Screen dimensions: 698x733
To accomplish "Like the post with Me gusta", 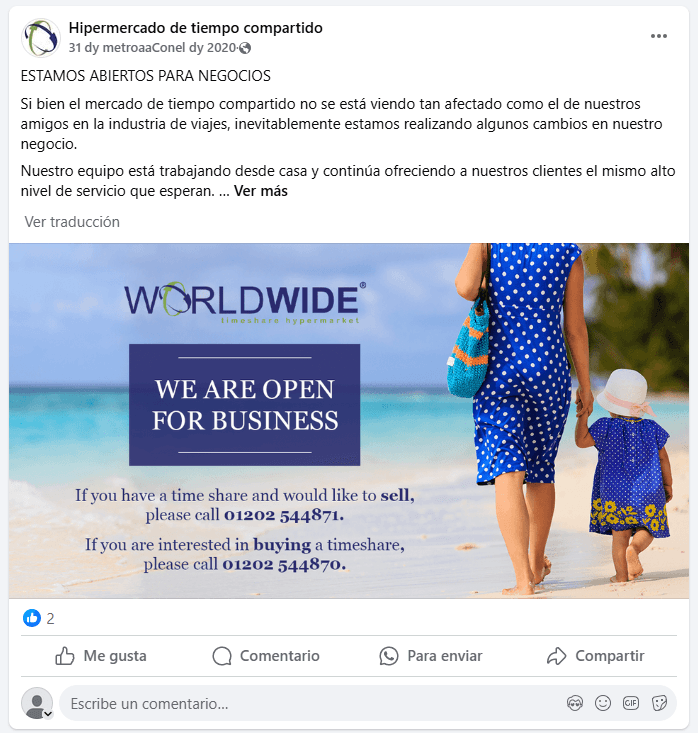I will [x=101, y=656].
